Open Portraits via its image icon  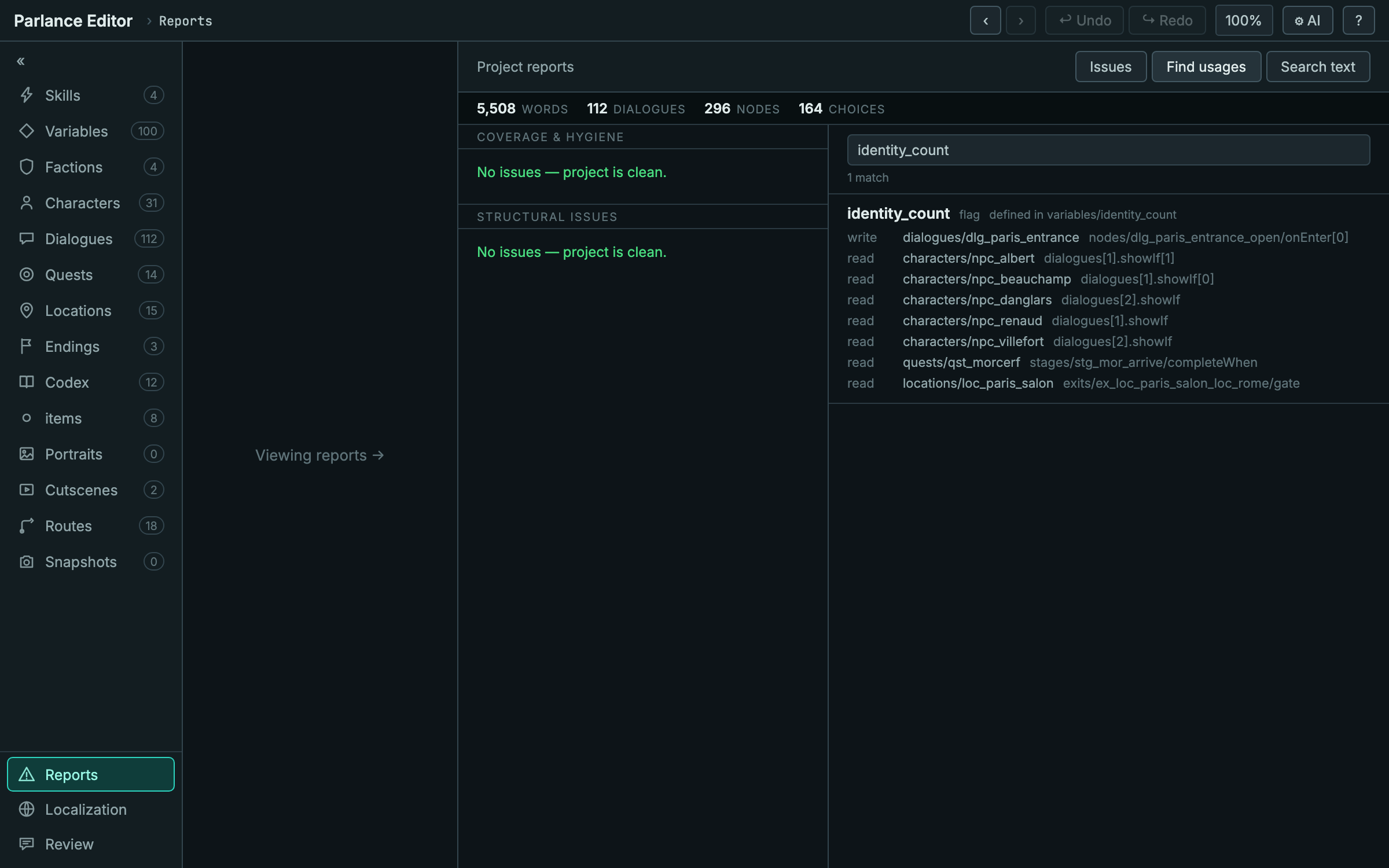27,454
